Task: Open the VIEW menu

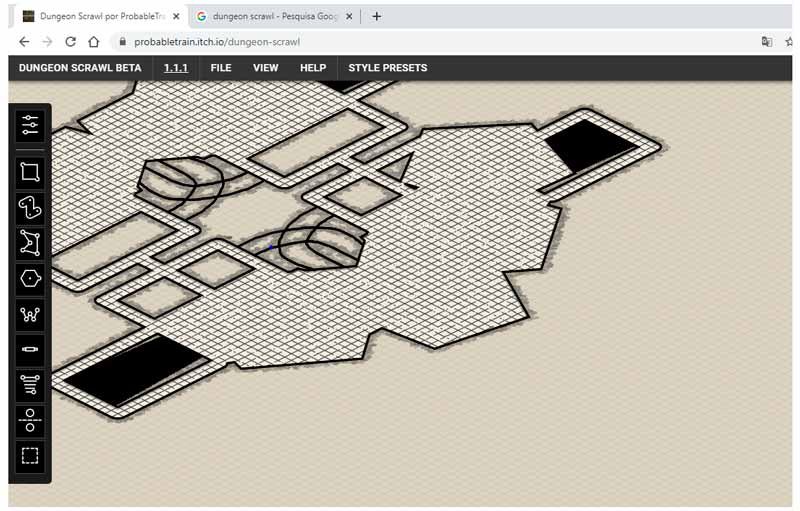Action: coord(266,68)
